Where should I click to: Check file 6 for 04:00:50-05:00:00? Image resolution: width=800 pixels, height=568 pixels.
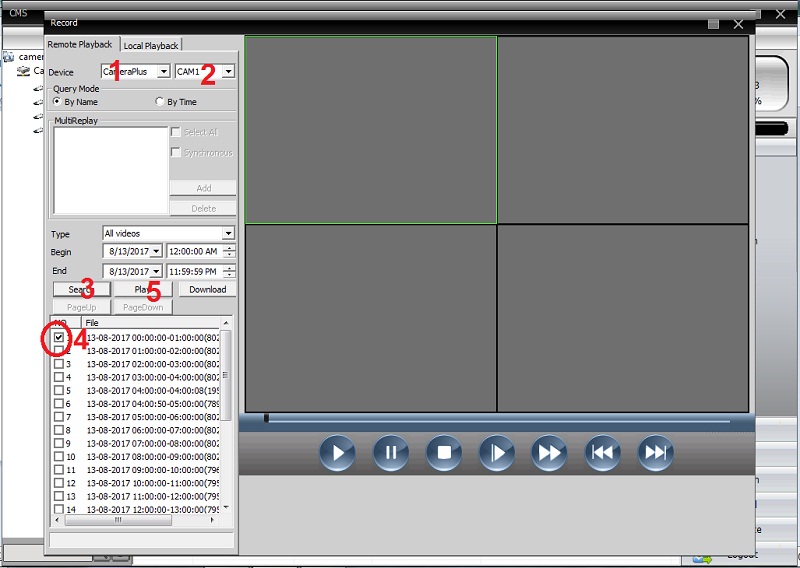coord(59,404)
